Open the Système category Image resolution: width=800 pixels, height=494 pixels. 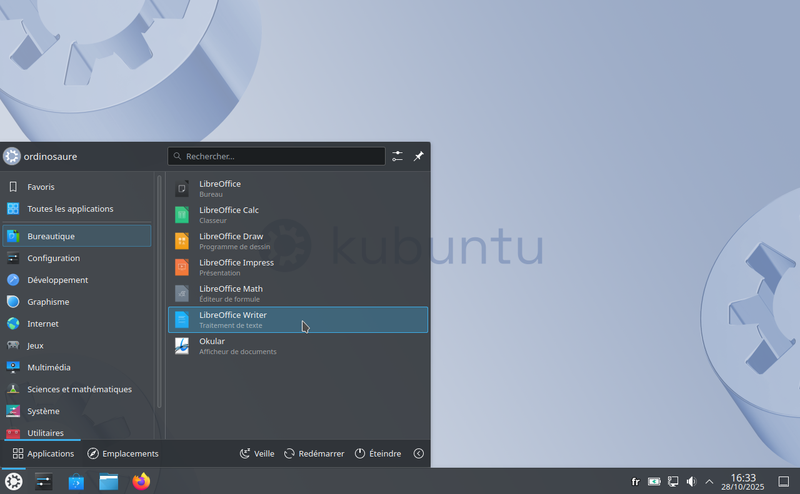coord(77,411)
